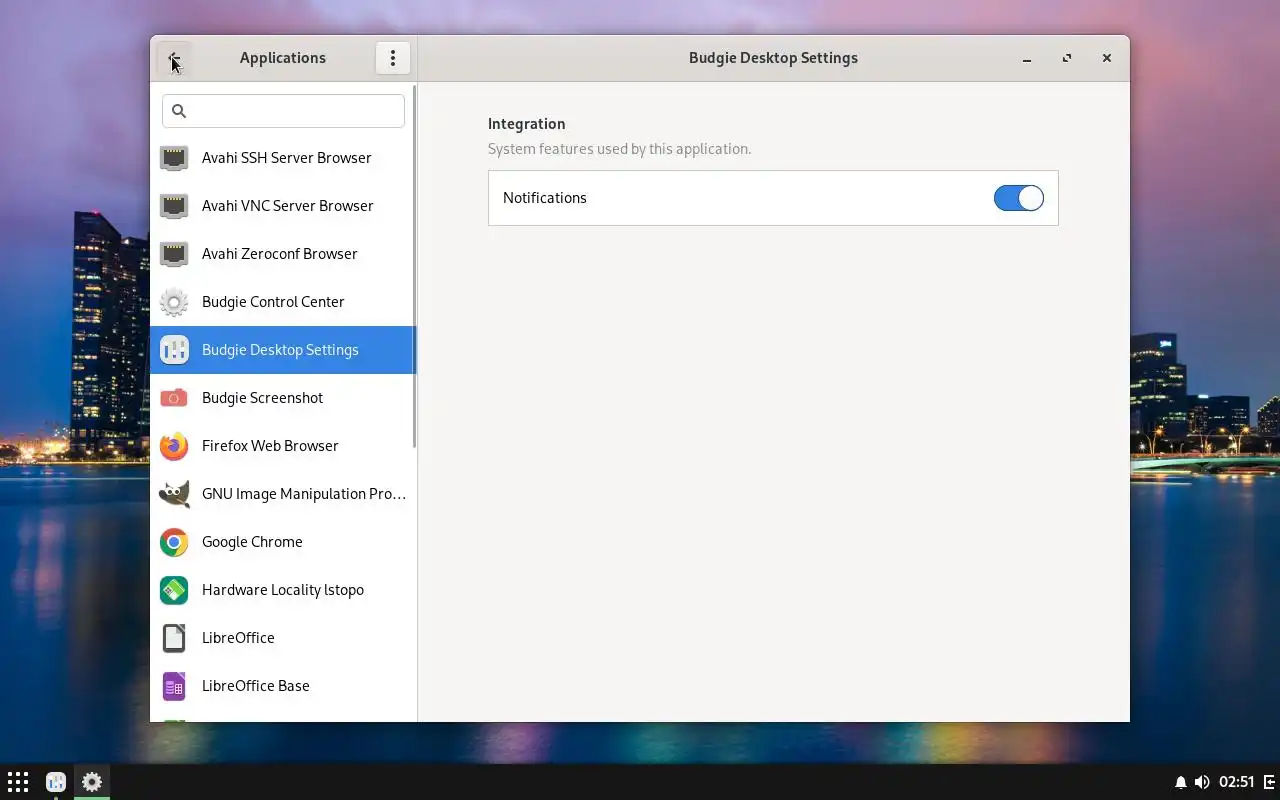
Task: Click the Budgie Desktop Settings list icon
Action: click(174, 350)
